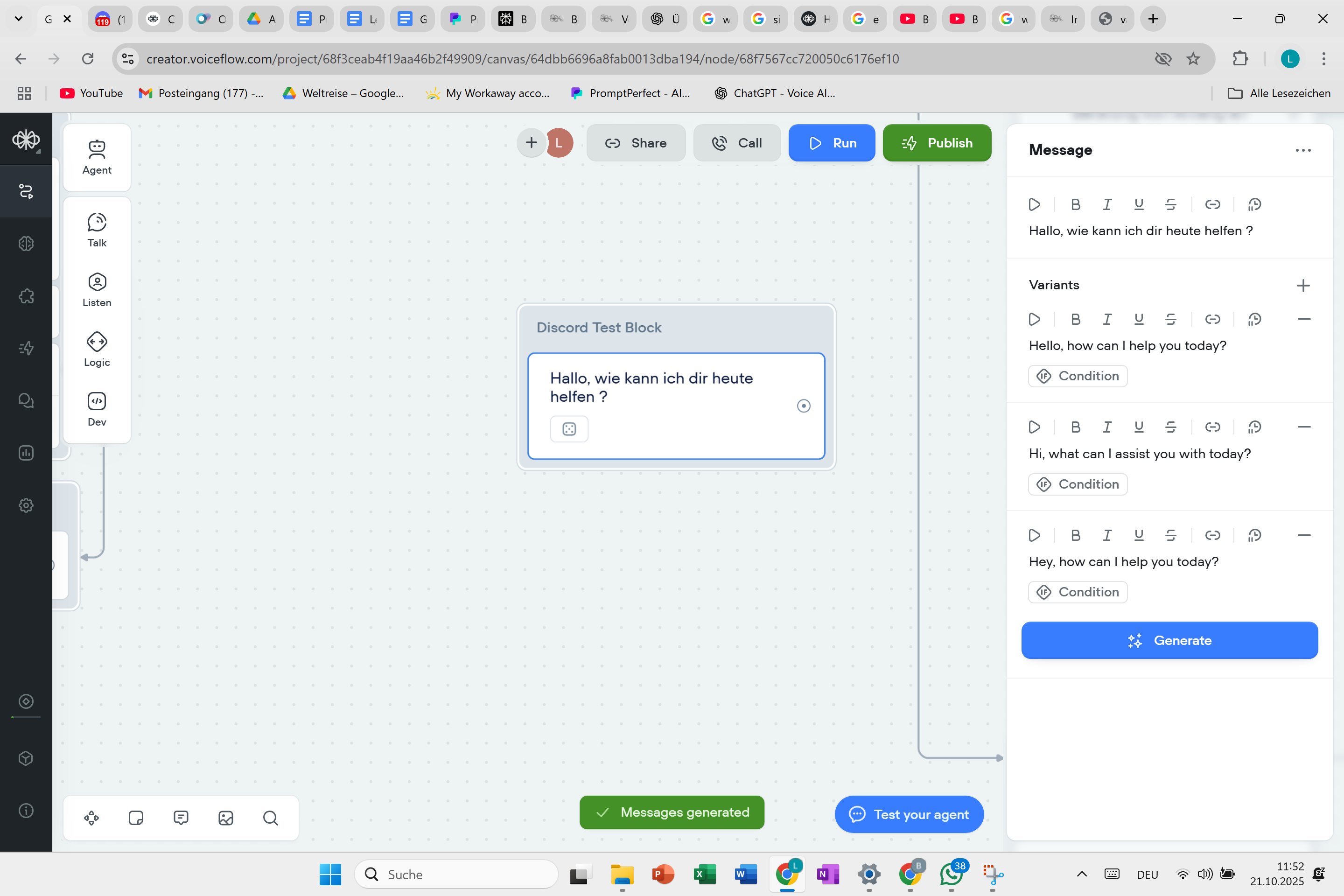Select the sticky note tool
Image resolution: width=1344 pixels, height=896 pixels.
pos(136,818)
